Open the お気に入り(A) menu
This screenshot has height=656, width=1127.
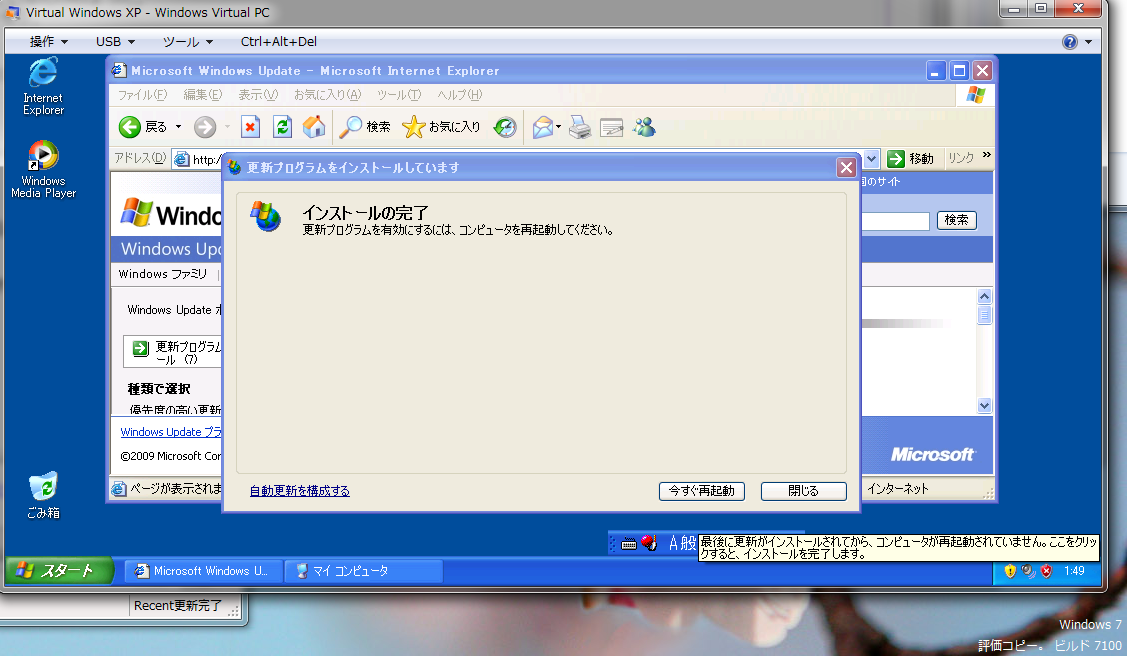(327, 95)
